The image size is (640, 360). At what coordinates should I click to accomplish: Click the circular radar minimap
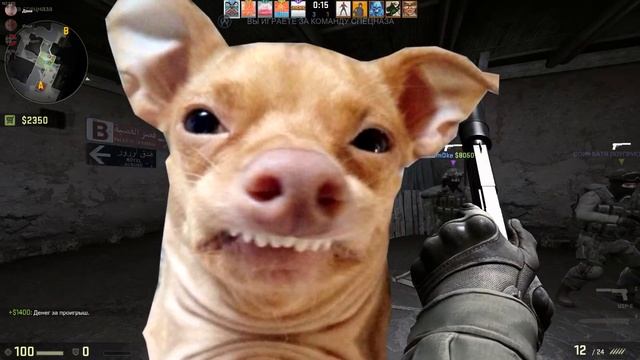coord(46,62)
